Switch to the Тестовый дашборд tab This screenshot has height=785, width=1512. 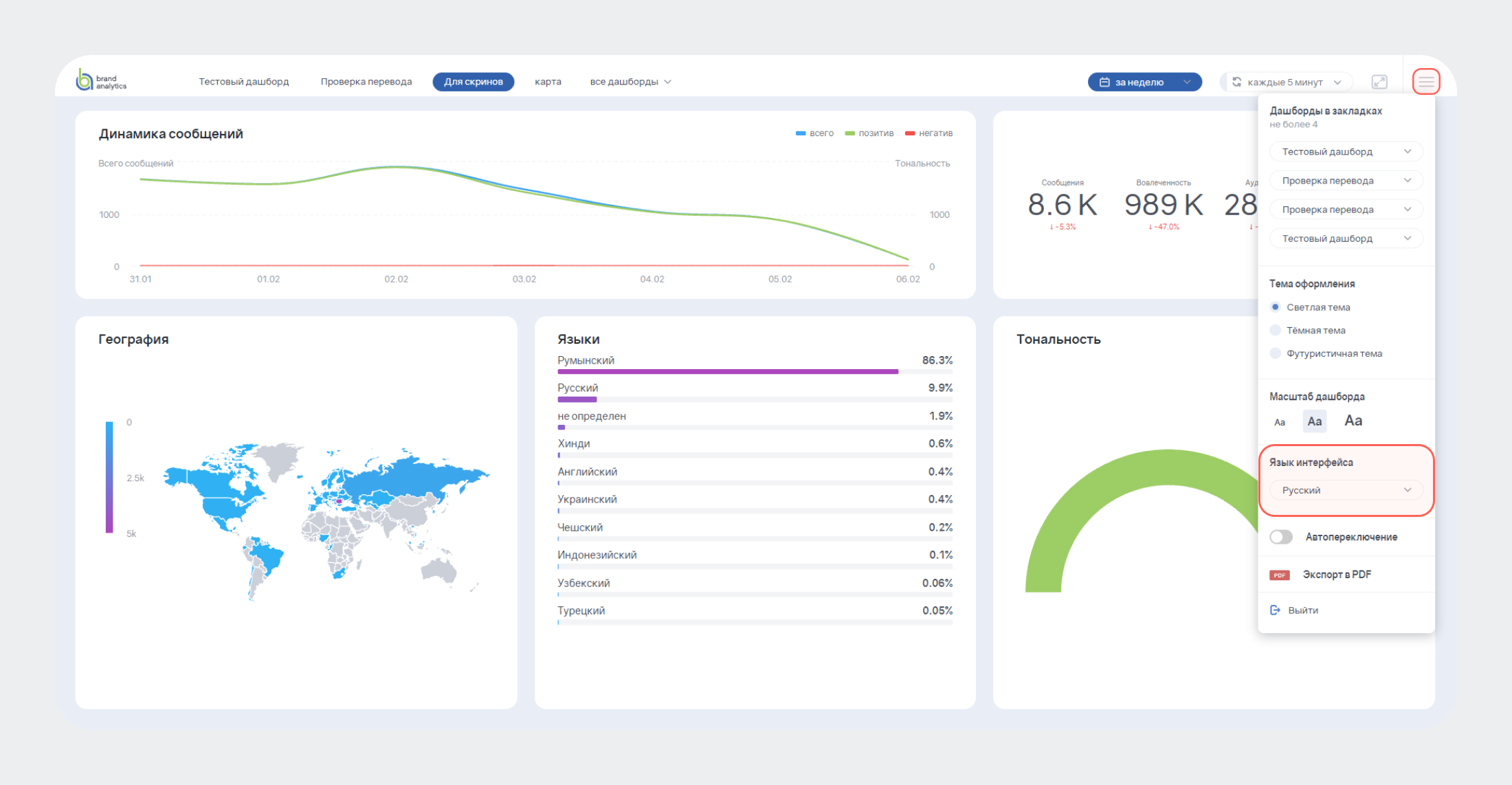(243, 82)
